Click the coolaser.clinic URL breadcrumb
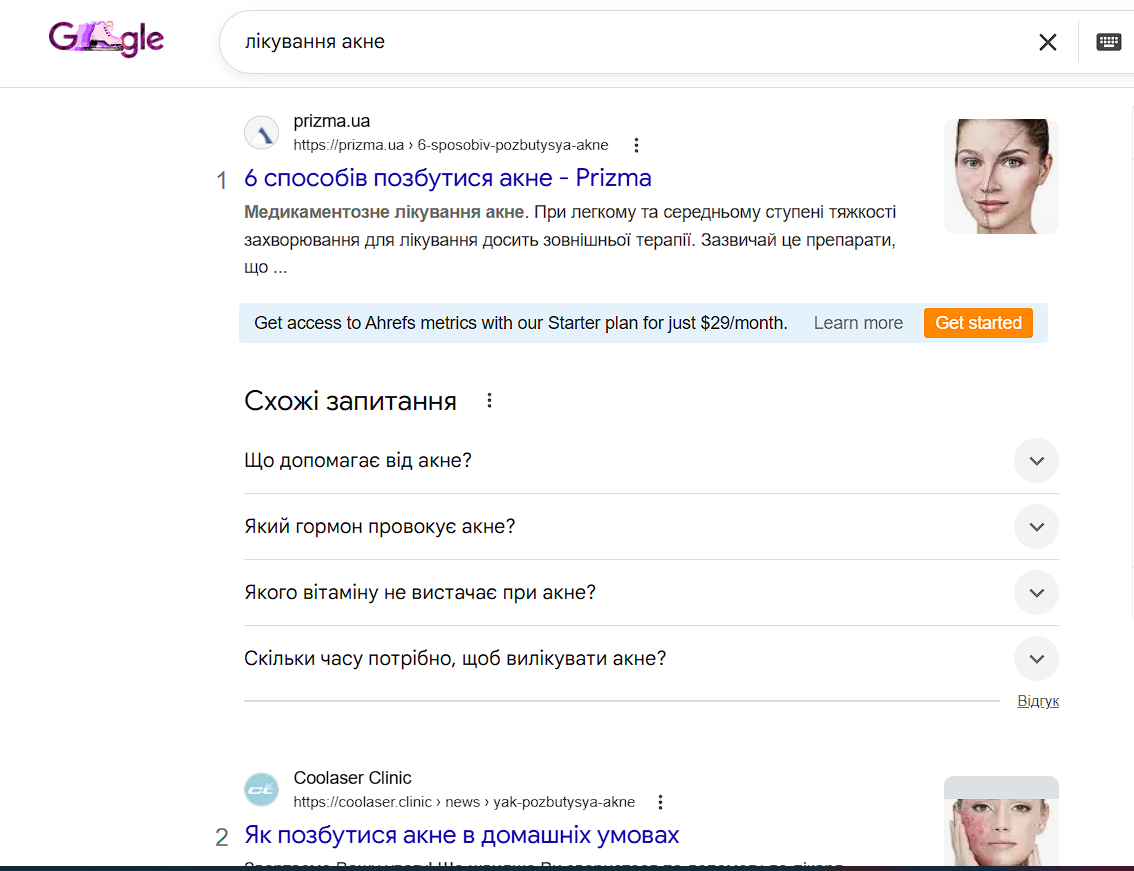This screenshot has width=1134, height=871. point(464,802)
